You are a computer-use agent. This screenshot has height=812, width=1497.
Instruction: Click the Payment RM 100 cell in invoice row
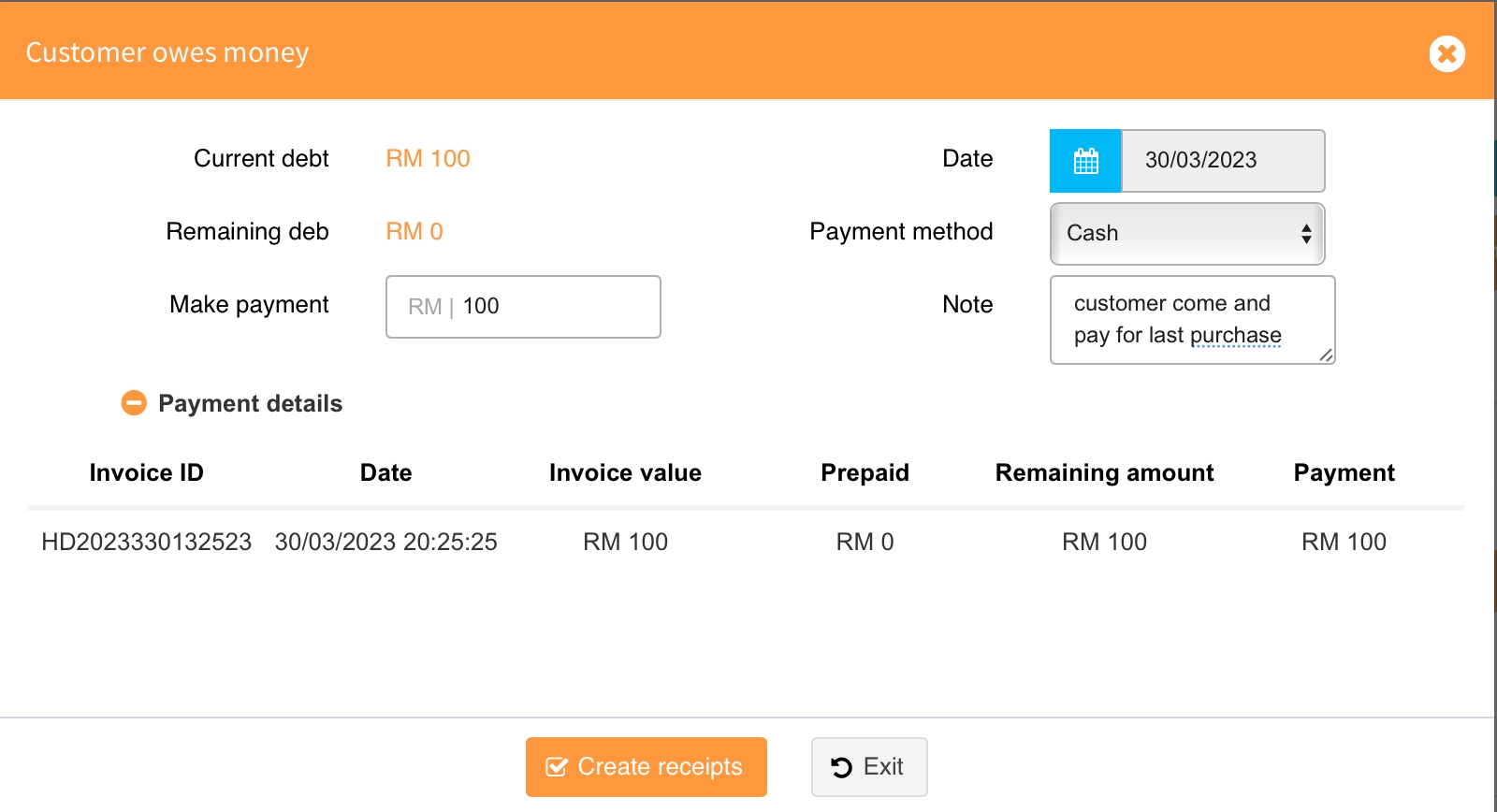1344,542
